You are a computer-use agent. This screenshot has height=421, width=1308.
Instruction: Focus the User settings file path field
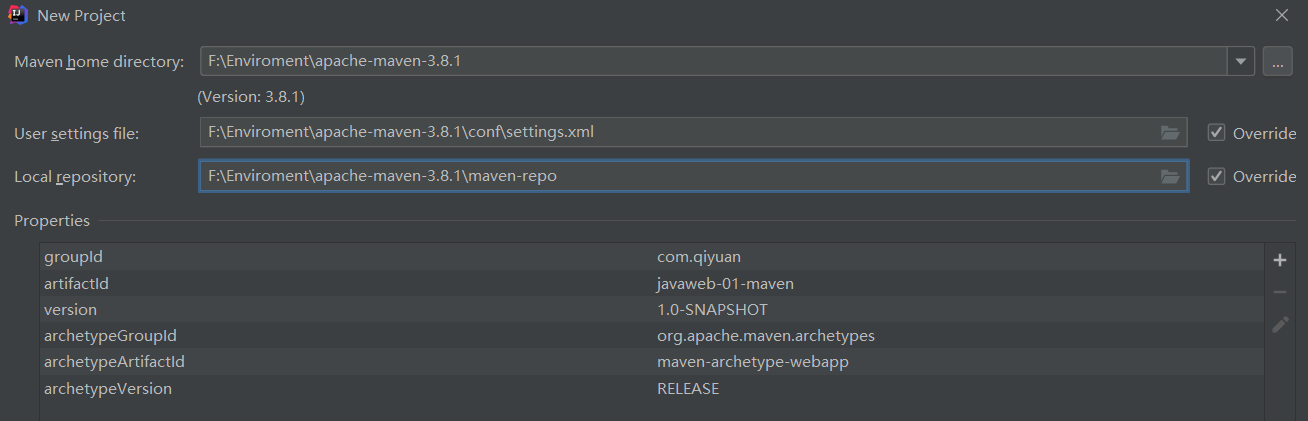point(693,132)
